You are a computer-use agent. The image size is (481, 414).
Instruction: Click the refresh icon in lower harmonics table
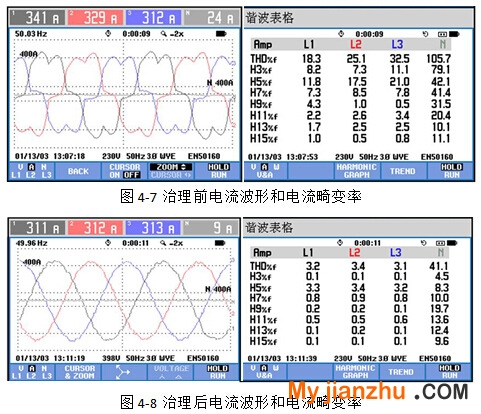point(424,243)
